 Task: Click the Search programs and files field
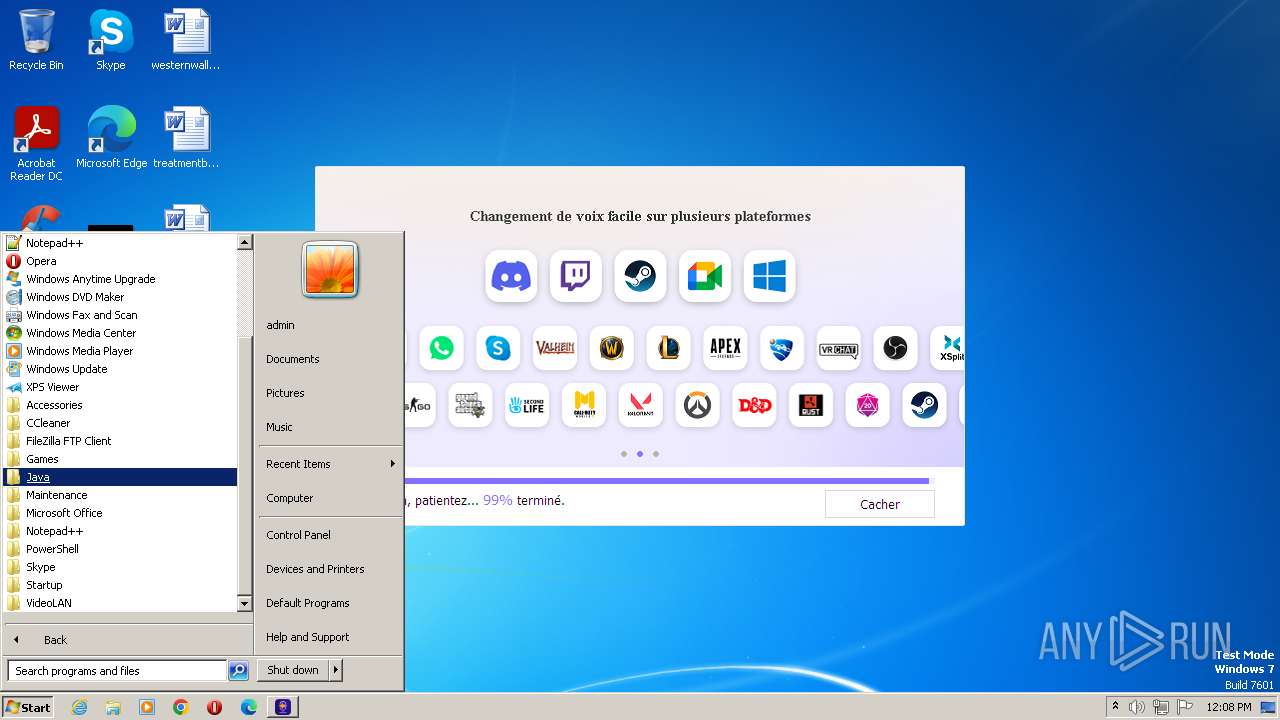117,671
